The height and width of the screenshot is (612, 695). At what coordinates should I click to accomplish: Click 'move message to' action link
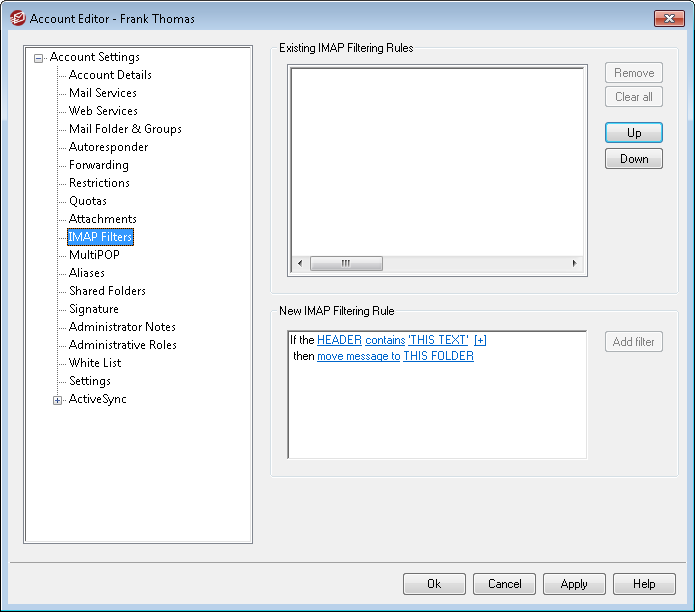click(359, 356)
